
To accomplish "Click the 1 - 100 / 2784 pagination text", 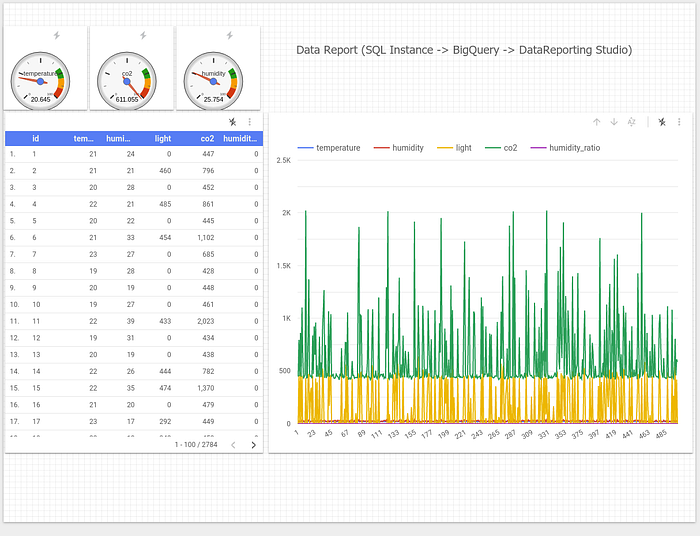I will pos(196,445).
